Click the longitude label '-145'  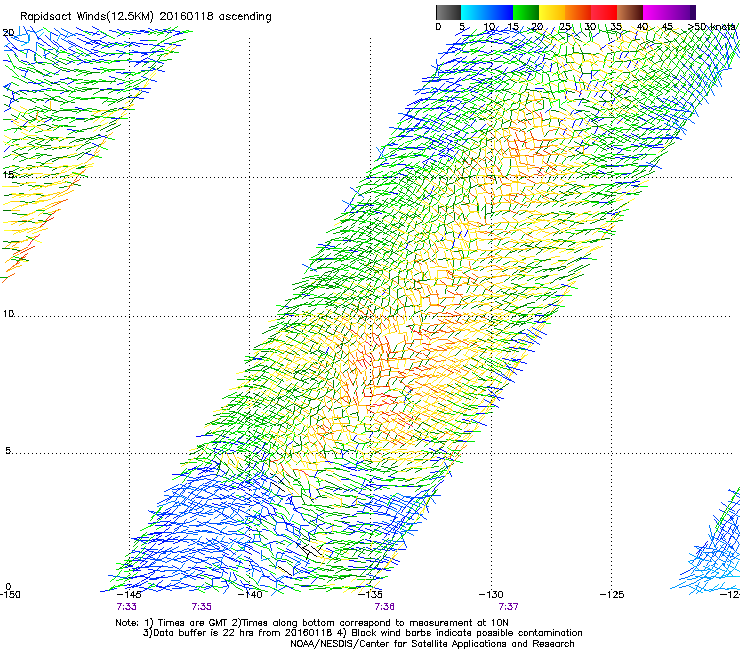click(129, 594)
